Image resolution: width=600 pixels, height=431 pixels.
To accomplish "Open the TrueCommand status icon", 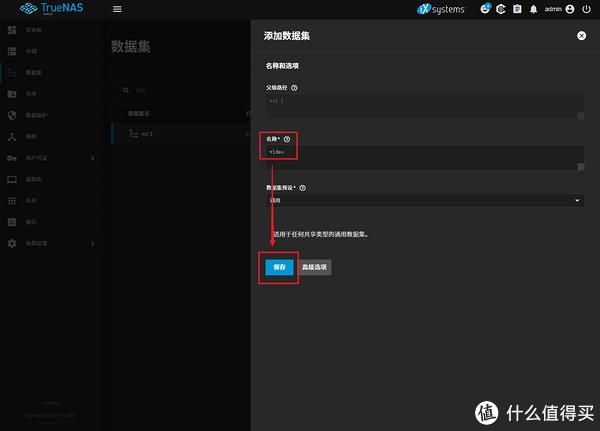I will (501, 9).
